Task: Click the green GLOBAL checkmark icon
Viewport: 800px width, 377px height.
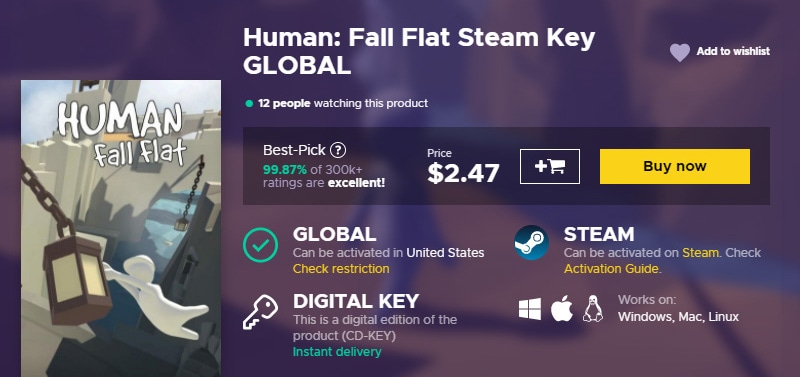Action: (x=260, y=245)
